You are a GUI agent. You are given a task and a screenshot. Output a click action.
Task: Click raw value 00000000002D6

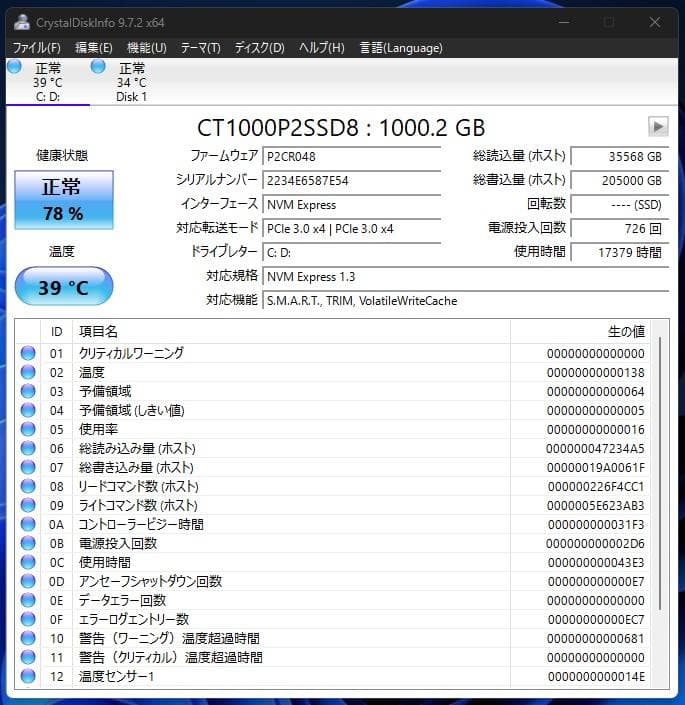point(595,544)
